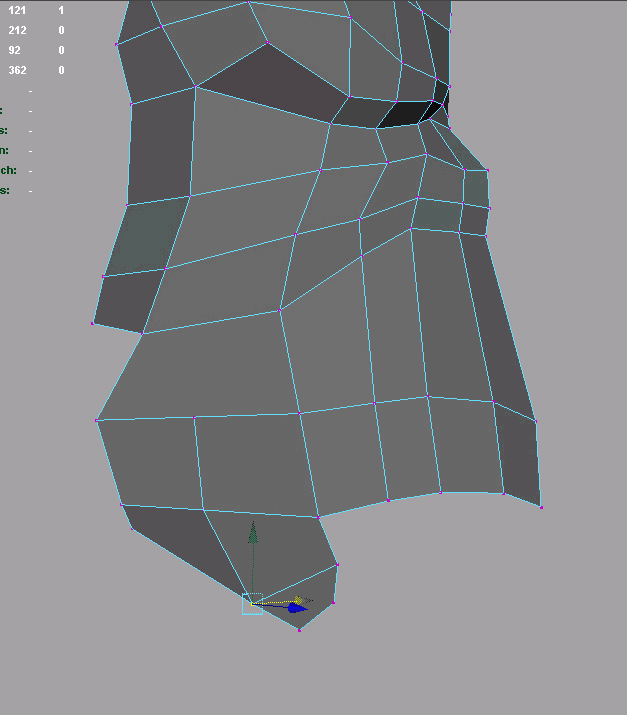Select the black shaded face near the top right
Screen dimensions: 627x715
[410, 115]
